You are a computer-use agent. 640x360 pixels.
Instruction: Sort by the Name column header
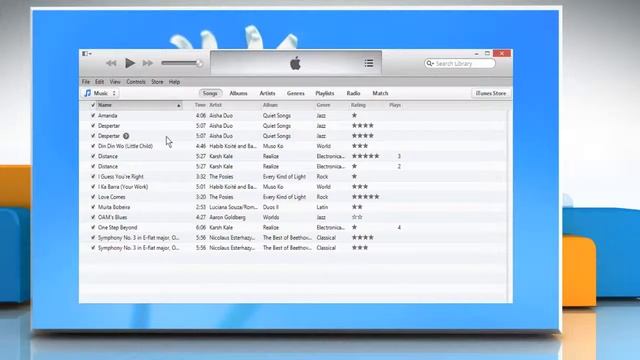pos(139,105)
